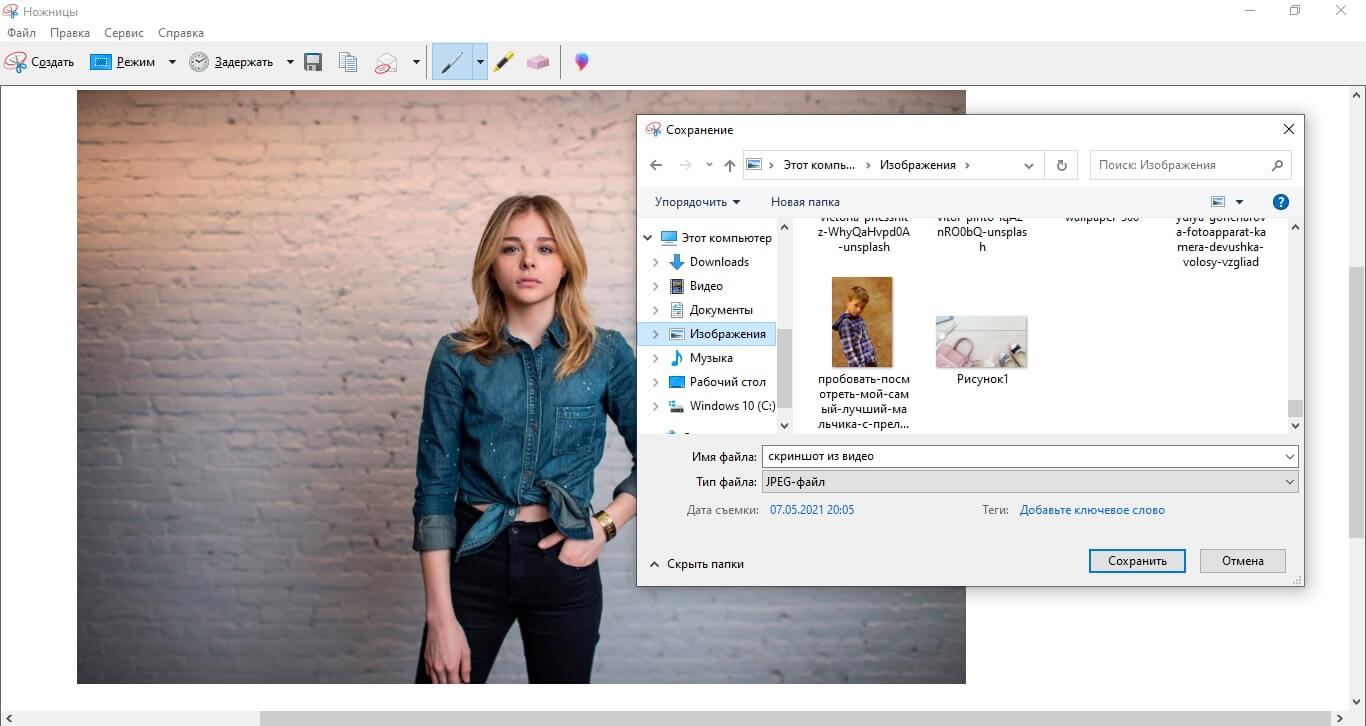Select the Highlighter tool
Screen dimensions: 1366x726
503,62
